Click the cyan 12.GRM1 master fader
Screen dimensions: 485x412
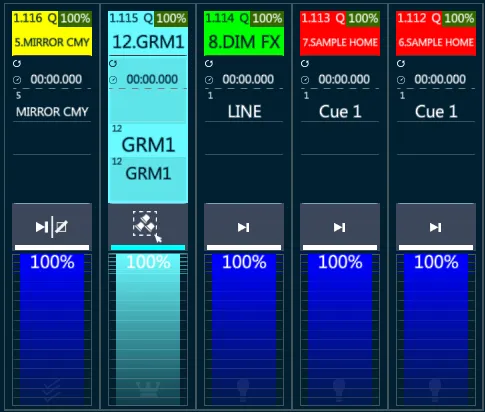[x=148, y=329]
